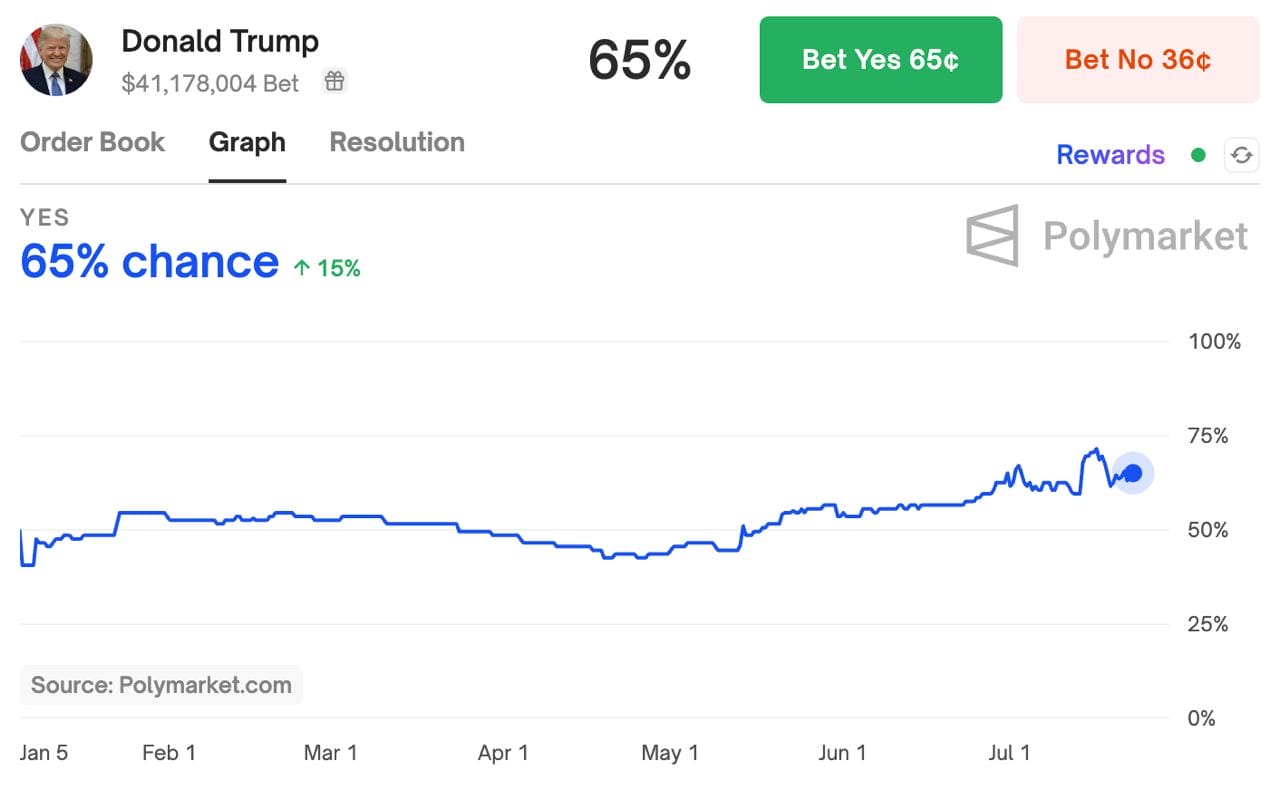This screenshot has width=1280, height=790.
Task: Open the gift rewards icon beside bet volume
Action: 334,82
